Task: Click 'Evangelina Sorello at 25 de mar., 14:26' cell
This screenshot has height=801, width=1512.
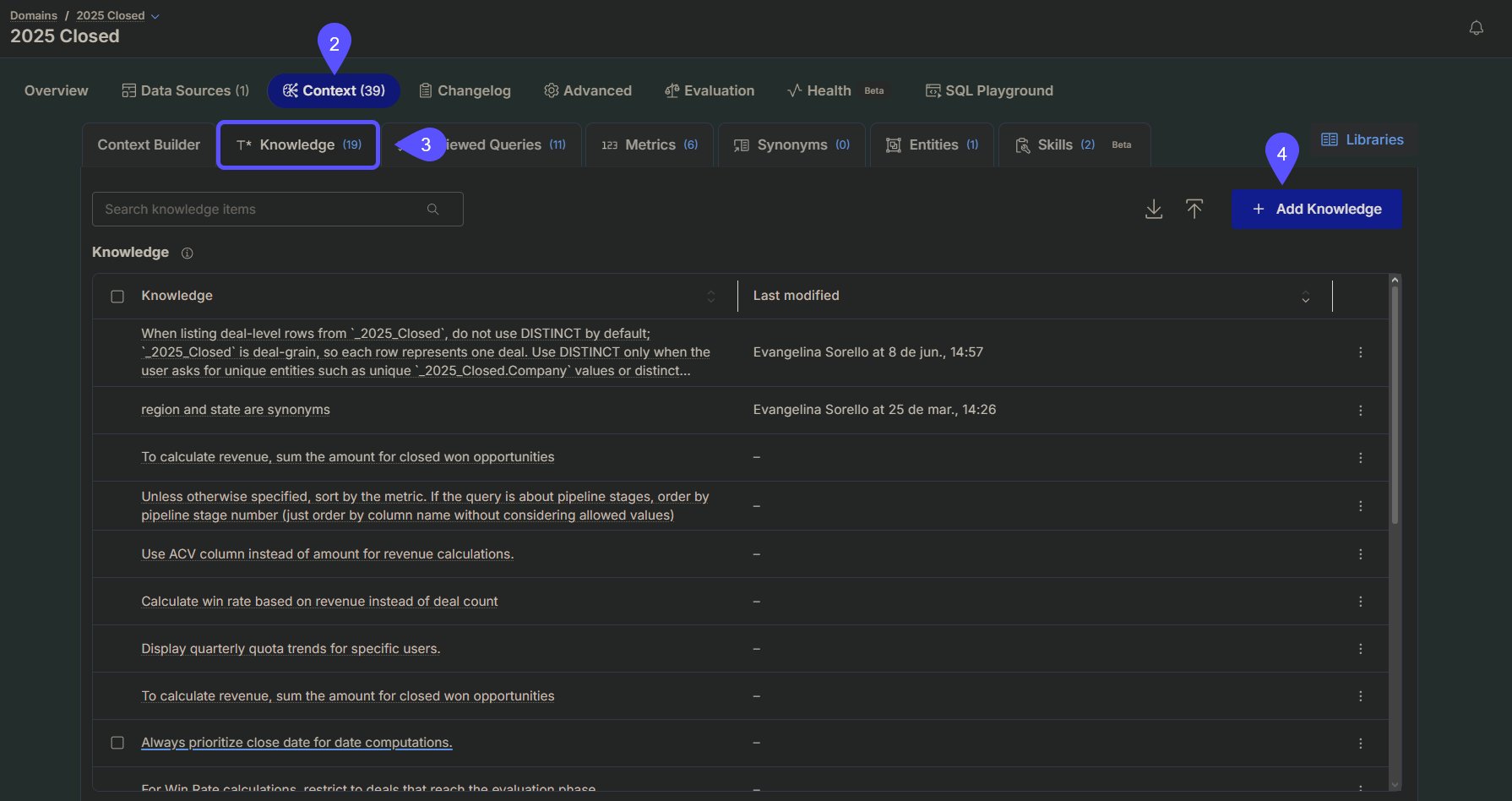Action: click(x=874, y=410)
